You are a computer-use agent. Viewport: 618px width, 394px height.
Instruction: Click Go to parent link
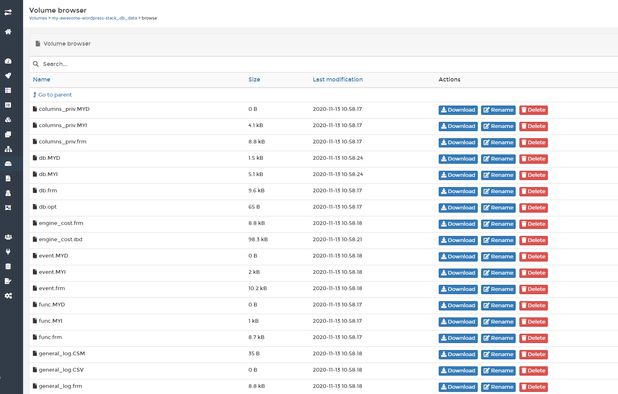pos(52,95)
